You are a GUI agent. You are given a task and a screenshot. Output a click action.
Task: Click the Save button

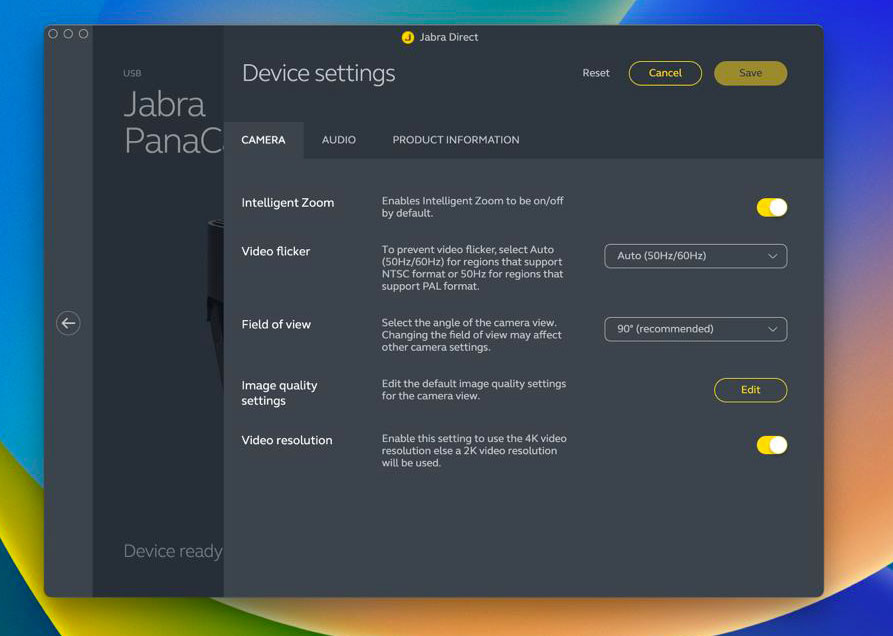pyautogui.click(x=751, y=73)
